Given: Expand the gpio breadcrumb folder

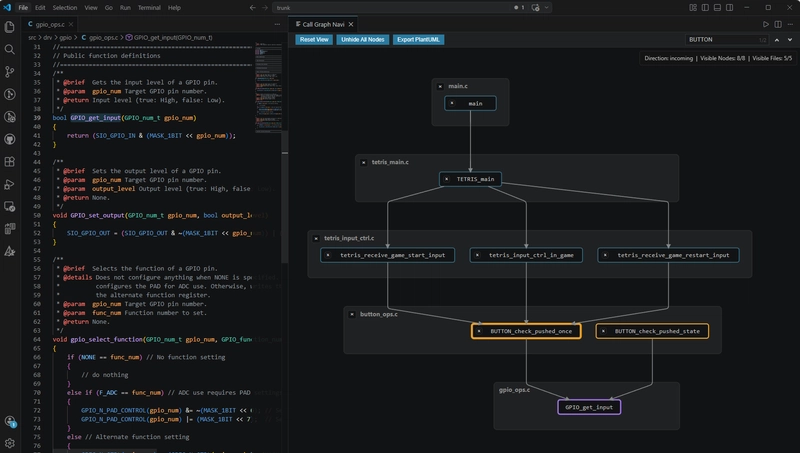Looking at the screenshot, I should coord(65,37).
